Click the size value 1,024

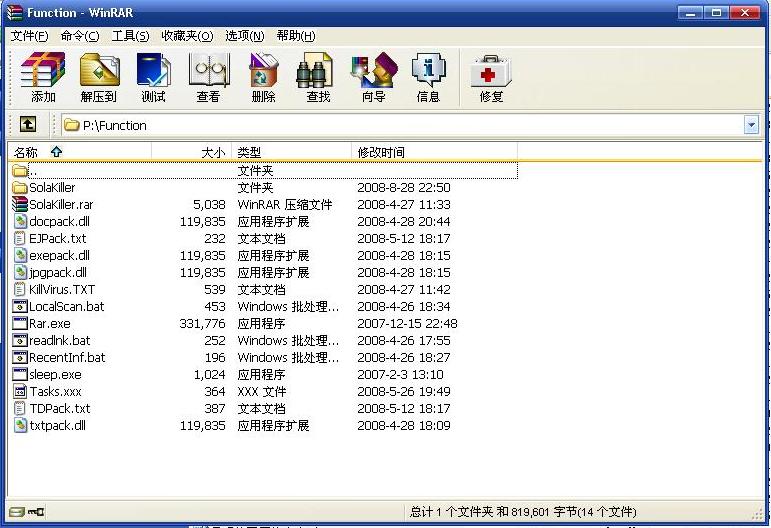[x=209, y=375]
